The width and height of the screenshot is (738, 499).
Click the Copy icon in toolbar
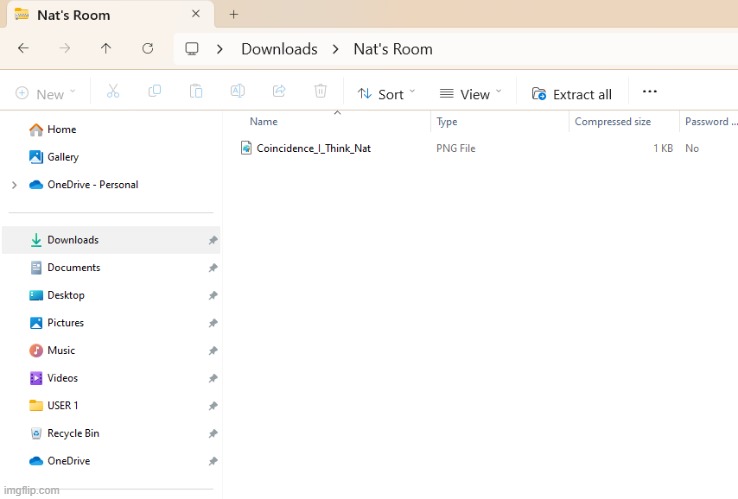(x=154, y=91)
